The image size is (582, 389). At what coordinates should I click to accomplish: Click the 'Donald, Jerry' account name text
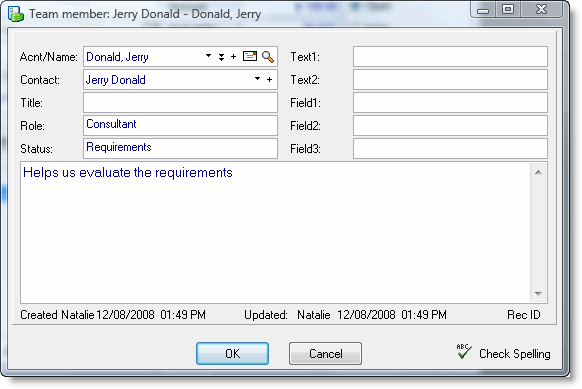click(x=117, y=57)
